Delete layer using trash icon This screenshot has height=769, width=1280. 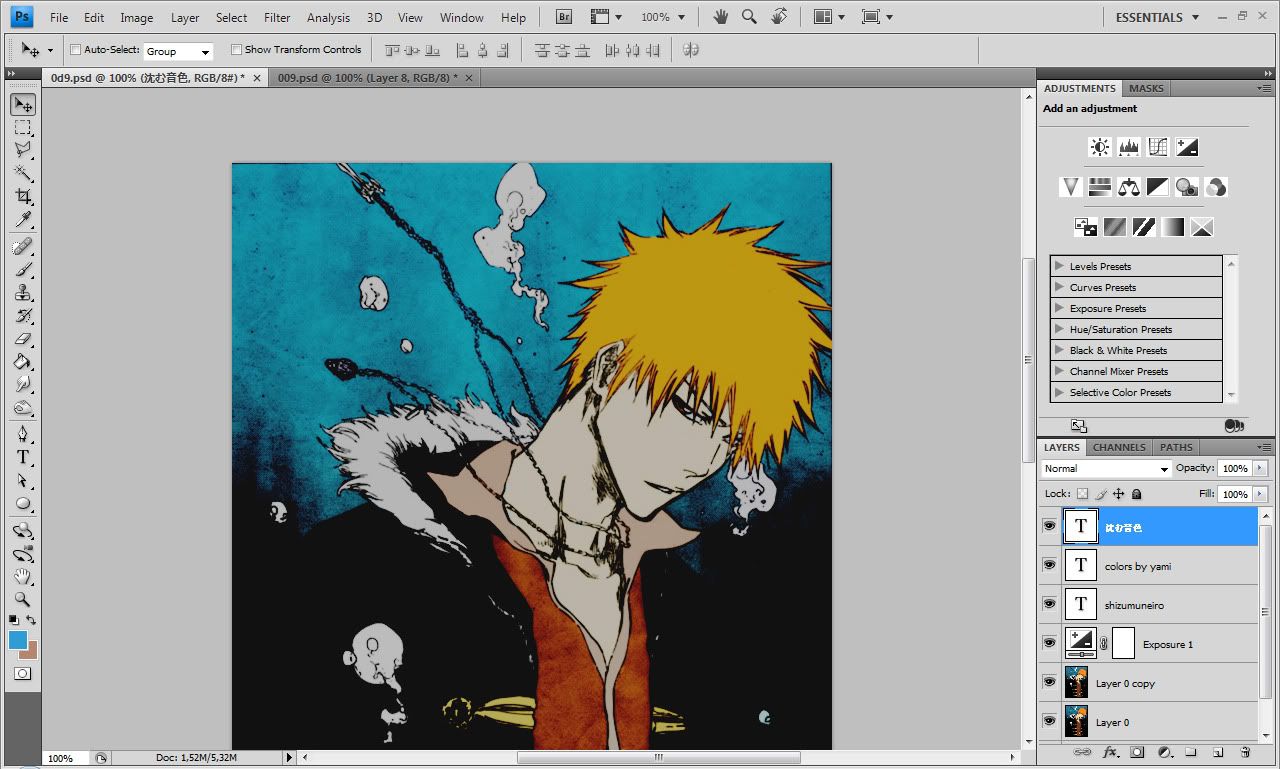click(1245, 752)
